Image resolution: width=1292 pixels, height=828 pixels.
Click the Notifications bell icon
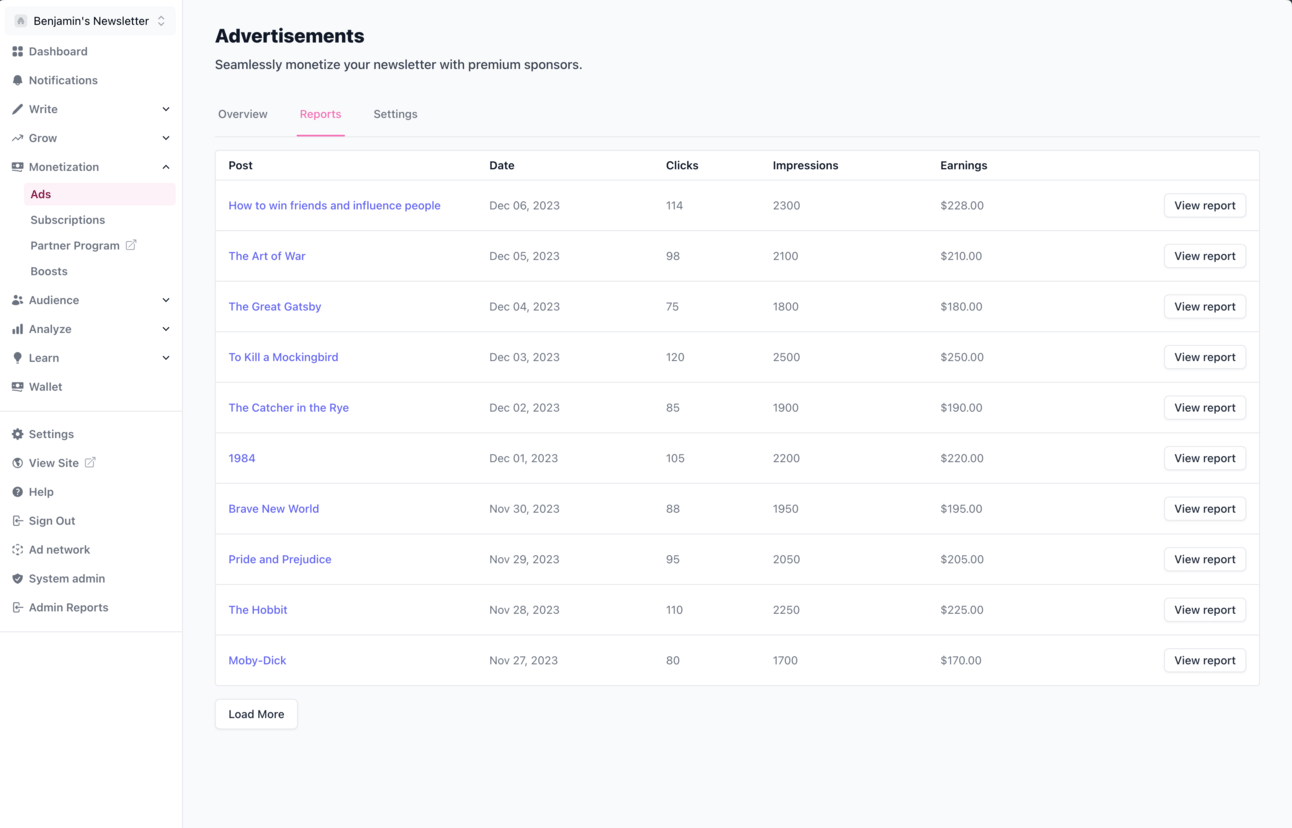17,80
